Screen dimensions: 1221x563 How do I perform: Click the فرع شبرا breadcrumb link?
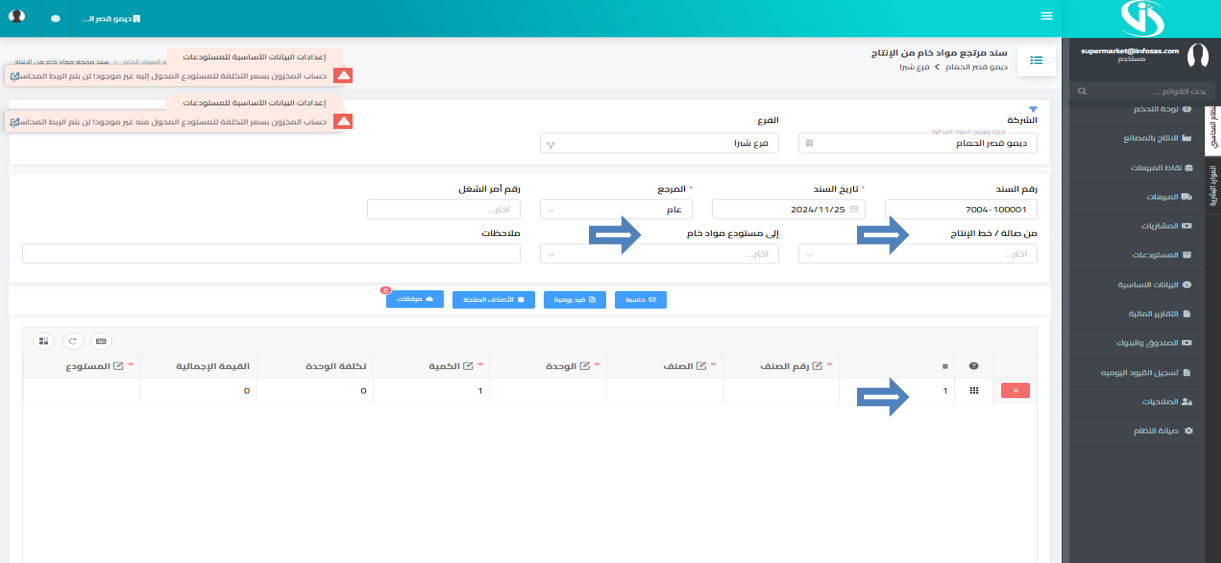click(915, 66)
